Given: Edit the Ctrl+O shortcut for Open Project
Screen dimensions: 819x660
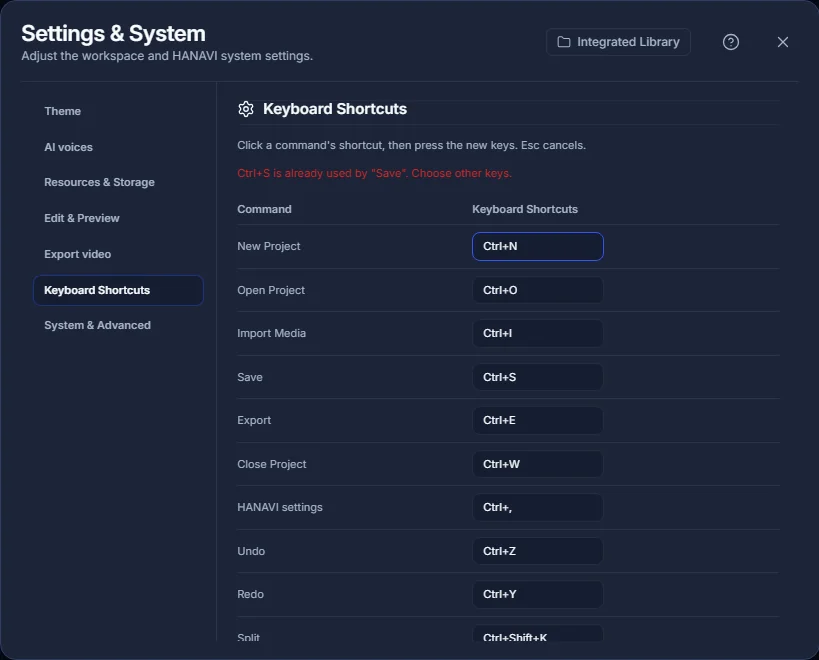Looking at the screenshot, I should point(537,290).
